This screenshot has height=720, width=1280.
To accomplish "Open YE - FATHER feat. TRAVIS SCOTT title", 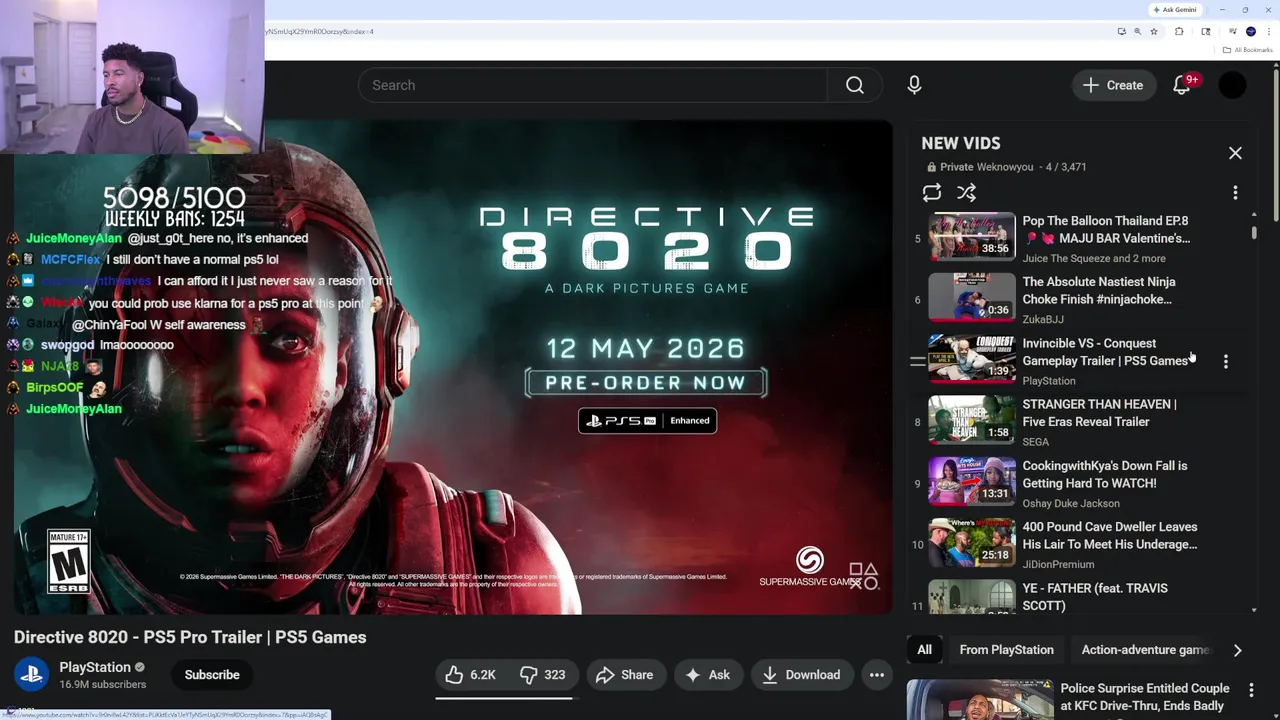I will [x=1095, y=597].
